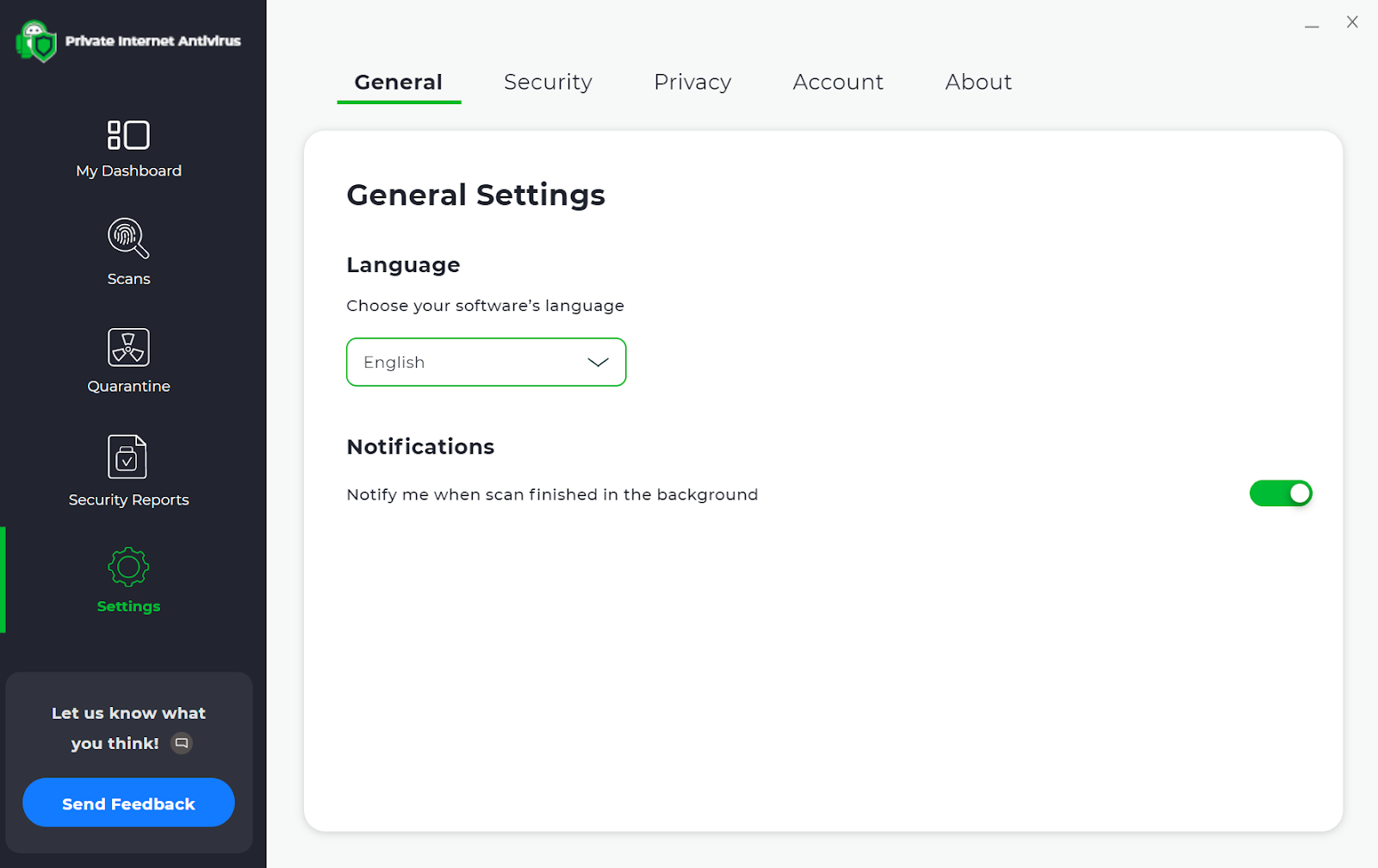1378x868 pixels.
Task: Click the speech bubble feedback icon
Action: 182,743
